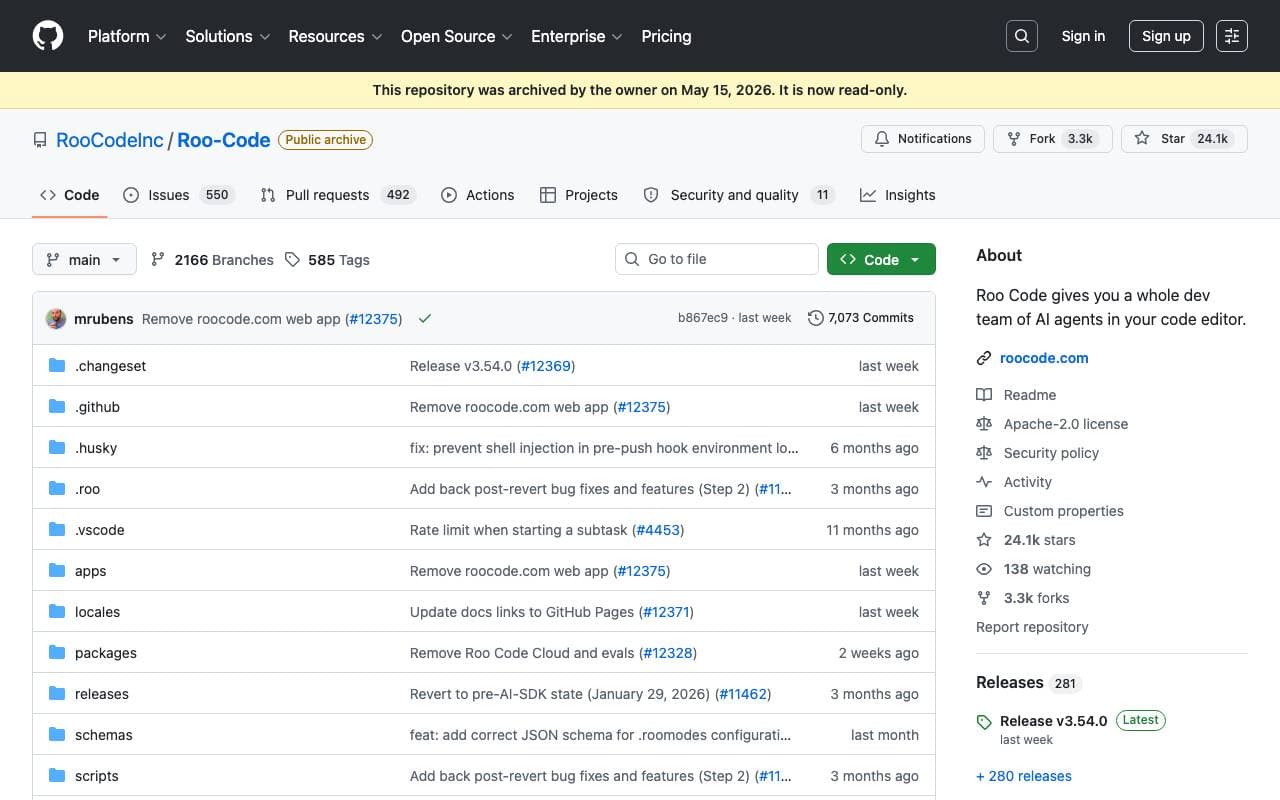1280x800 pixels.
Task: Open the Pricing page
Action: (x=666, y=36)
